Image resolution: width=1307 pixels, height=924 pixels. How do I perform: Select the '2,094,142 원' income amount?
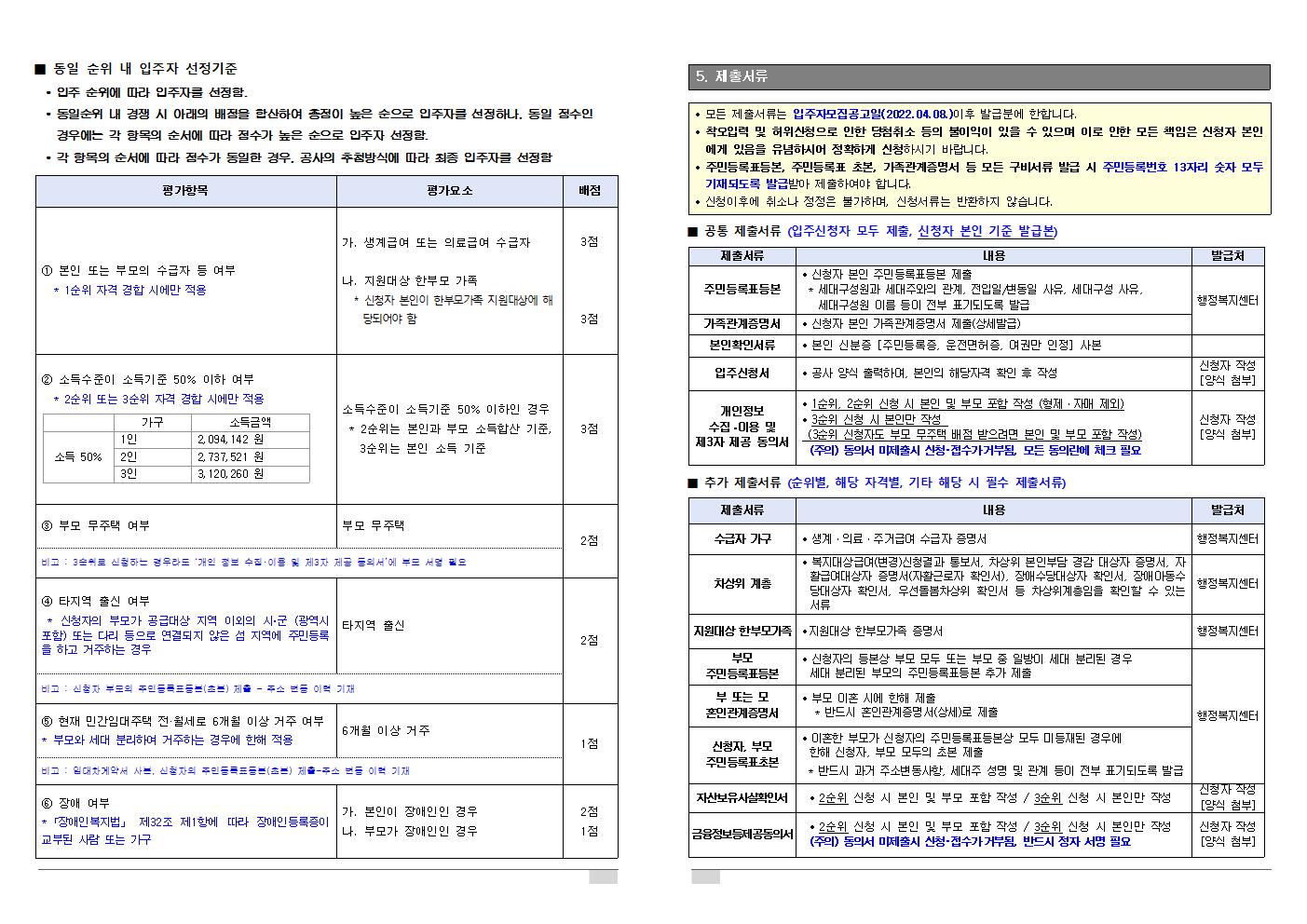230,440
